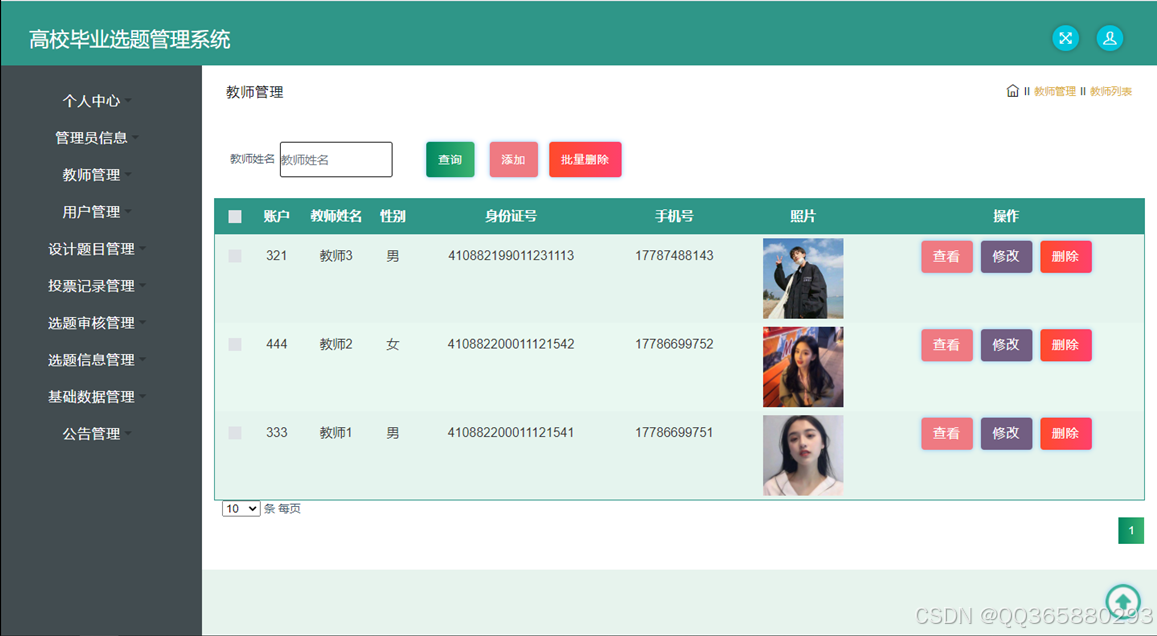
Task: Toggle the select-all checkbox in table header
Action: coord(234,216)
